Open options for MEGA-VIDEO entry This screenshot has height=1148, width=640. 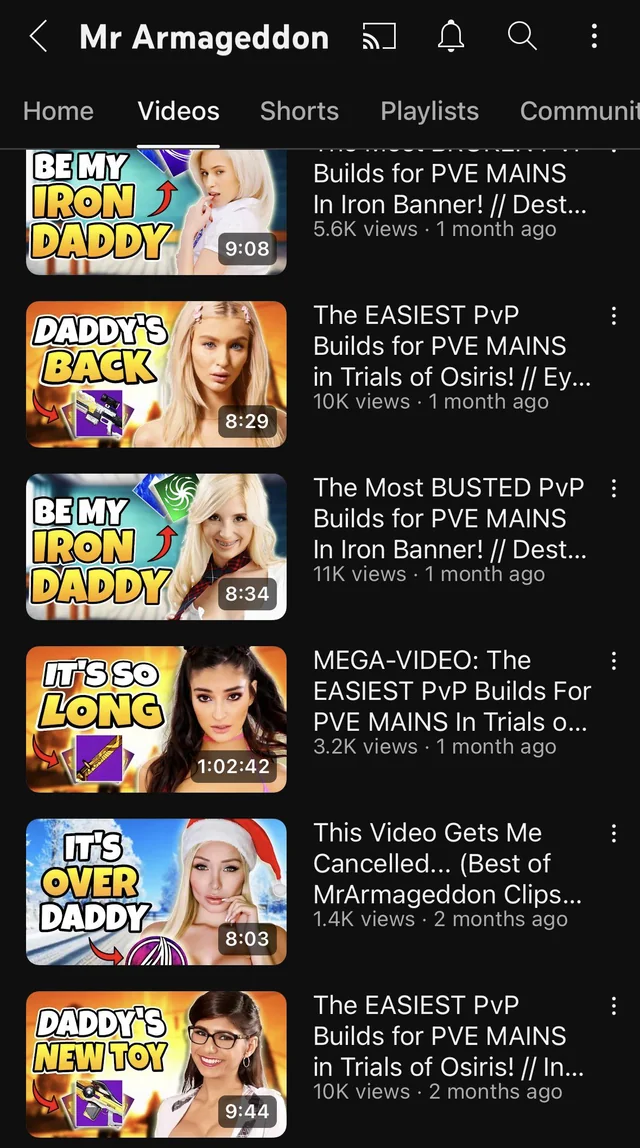614,661
